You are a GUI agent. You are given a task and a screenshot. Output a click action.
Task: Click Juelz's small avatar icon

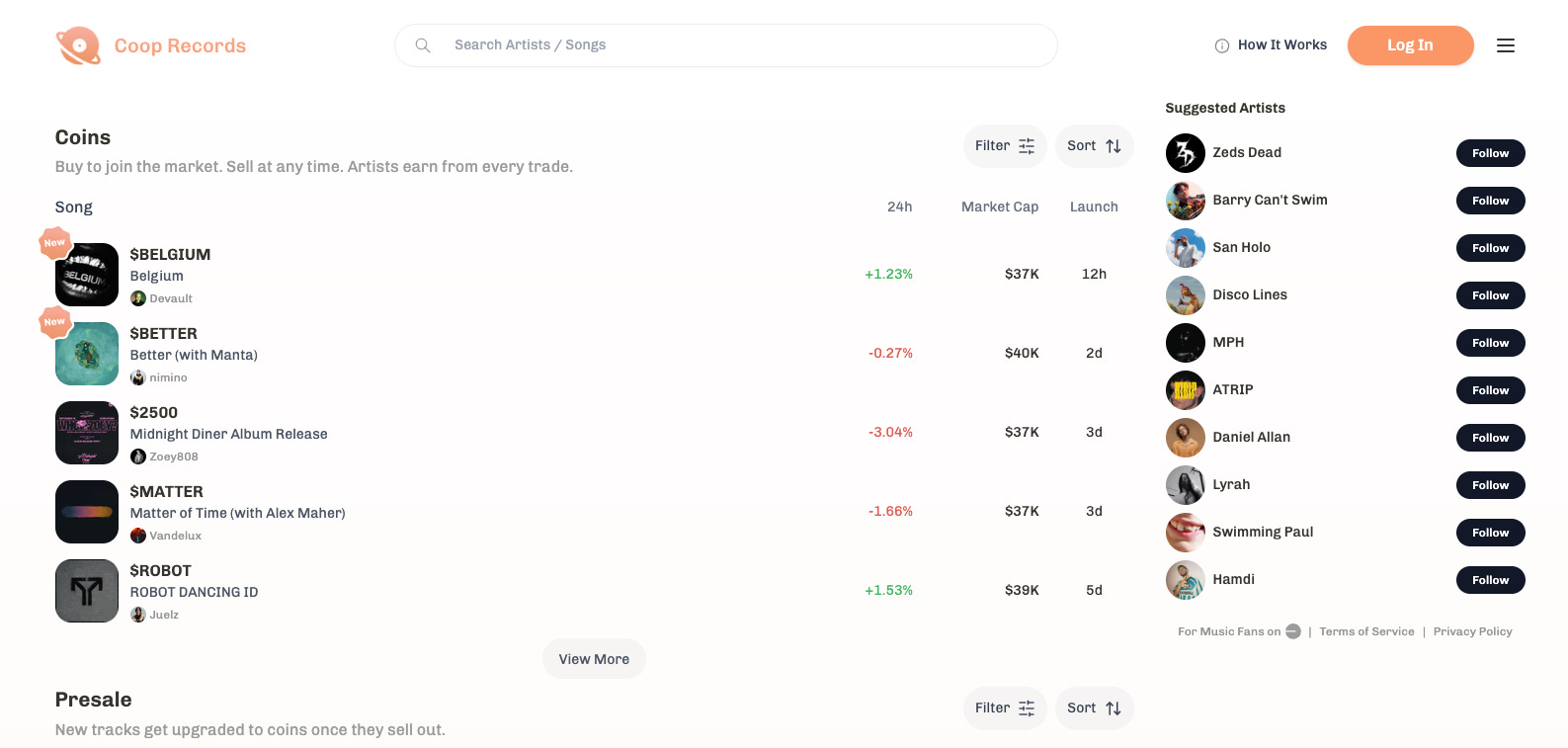point(138,615)
